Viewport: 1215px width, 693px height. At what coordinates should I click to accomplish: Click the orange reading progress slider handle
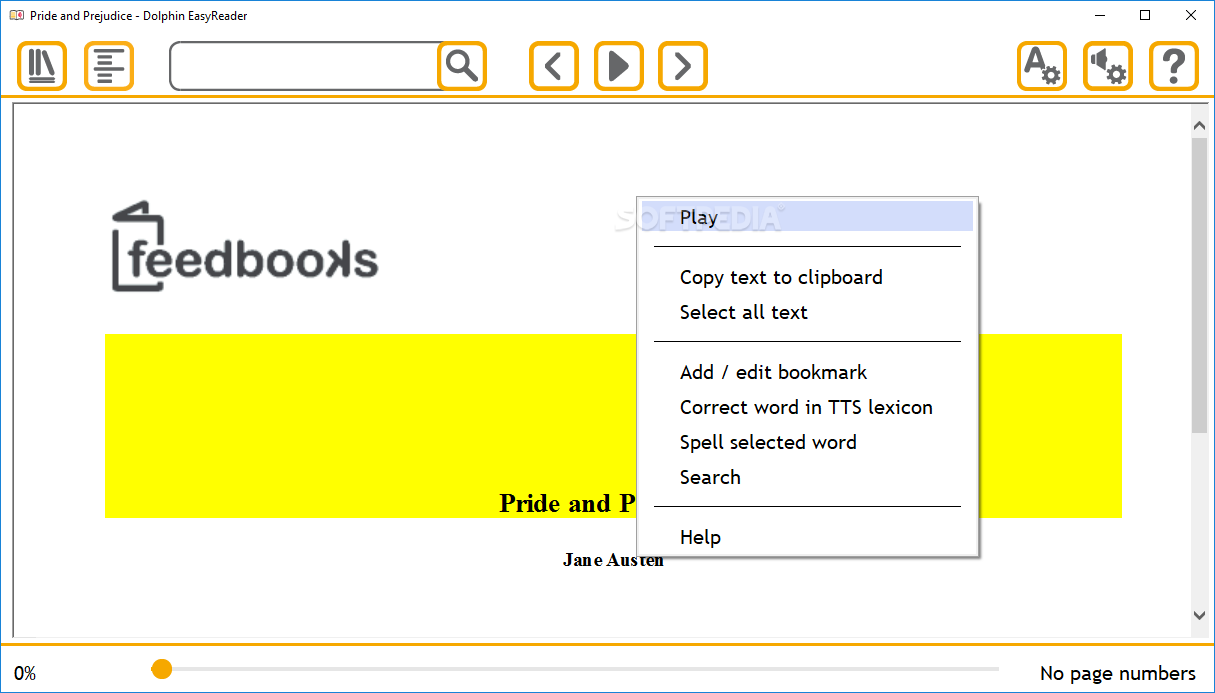pyautogui.click(x=162, y=669)
